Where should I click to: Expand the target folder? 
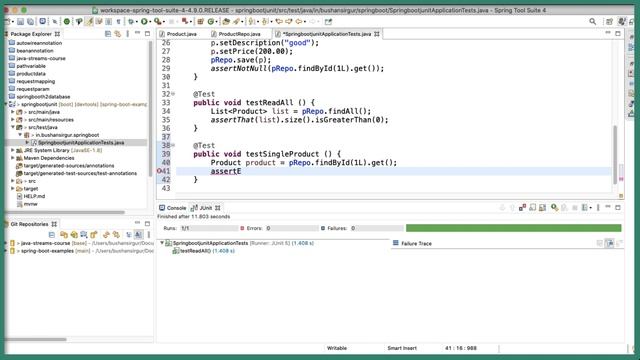point(13,189)
